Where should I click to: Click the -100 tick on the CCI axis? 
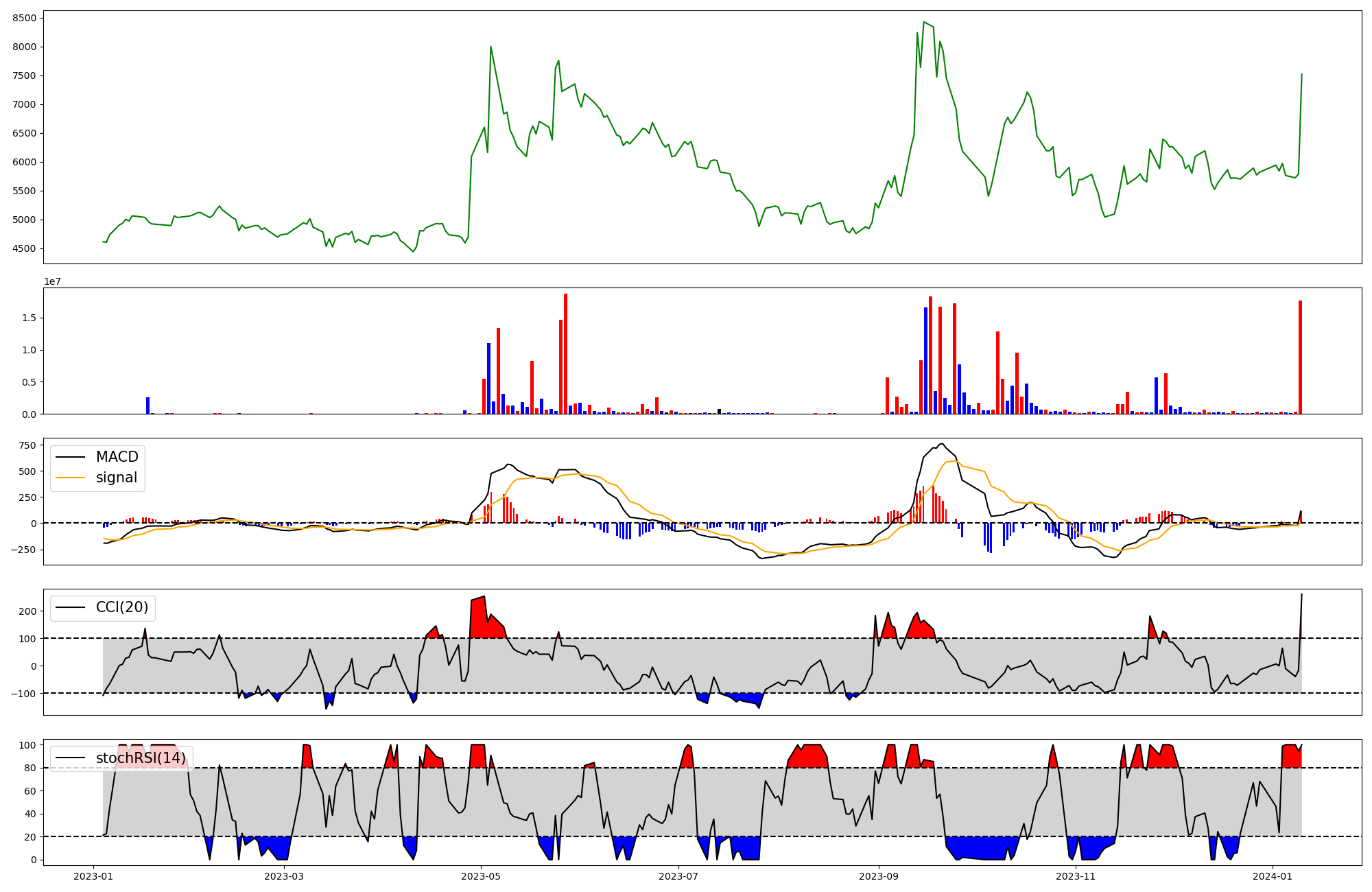tap(23, 694)
